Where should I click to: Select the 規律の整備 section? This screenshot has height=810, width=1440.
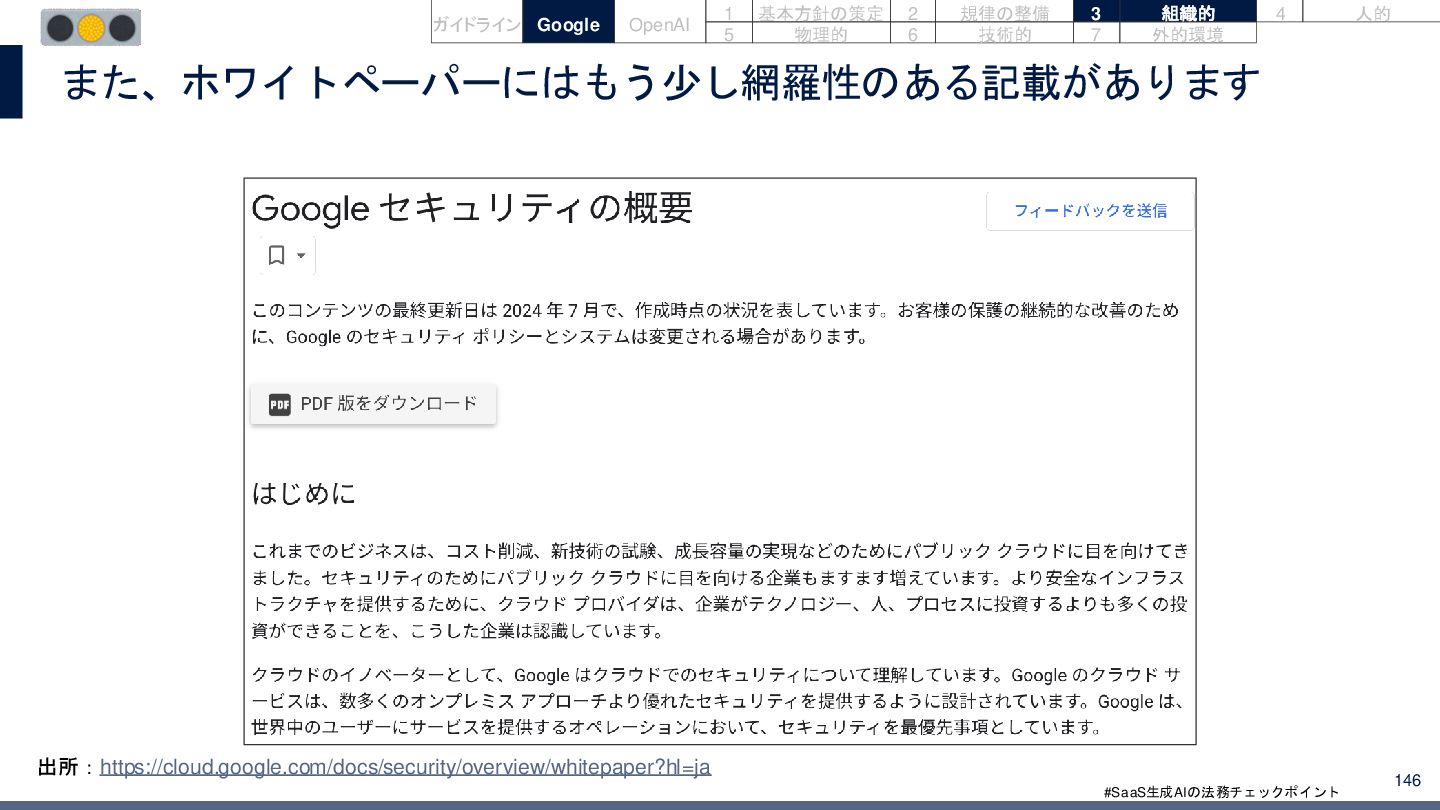(1004, 13)
